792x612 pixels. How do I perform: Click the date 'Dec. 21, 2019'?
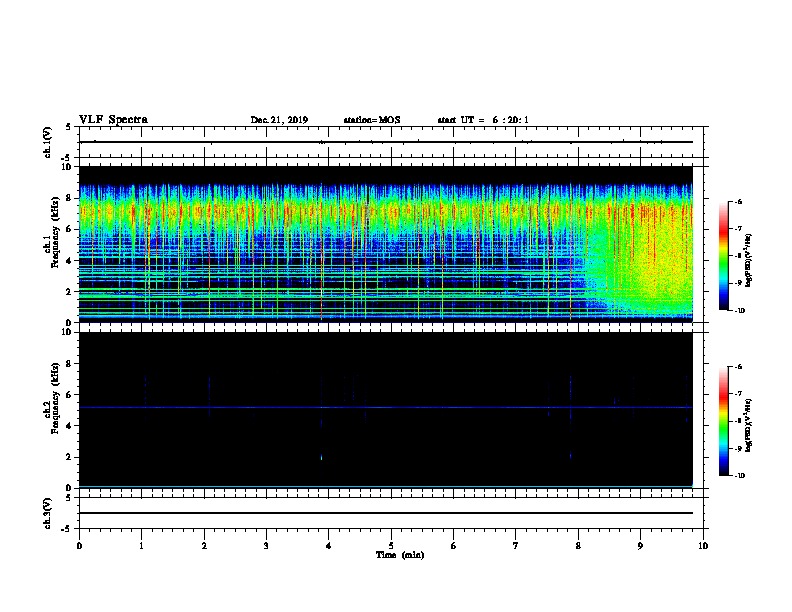(x=279, y=120)
